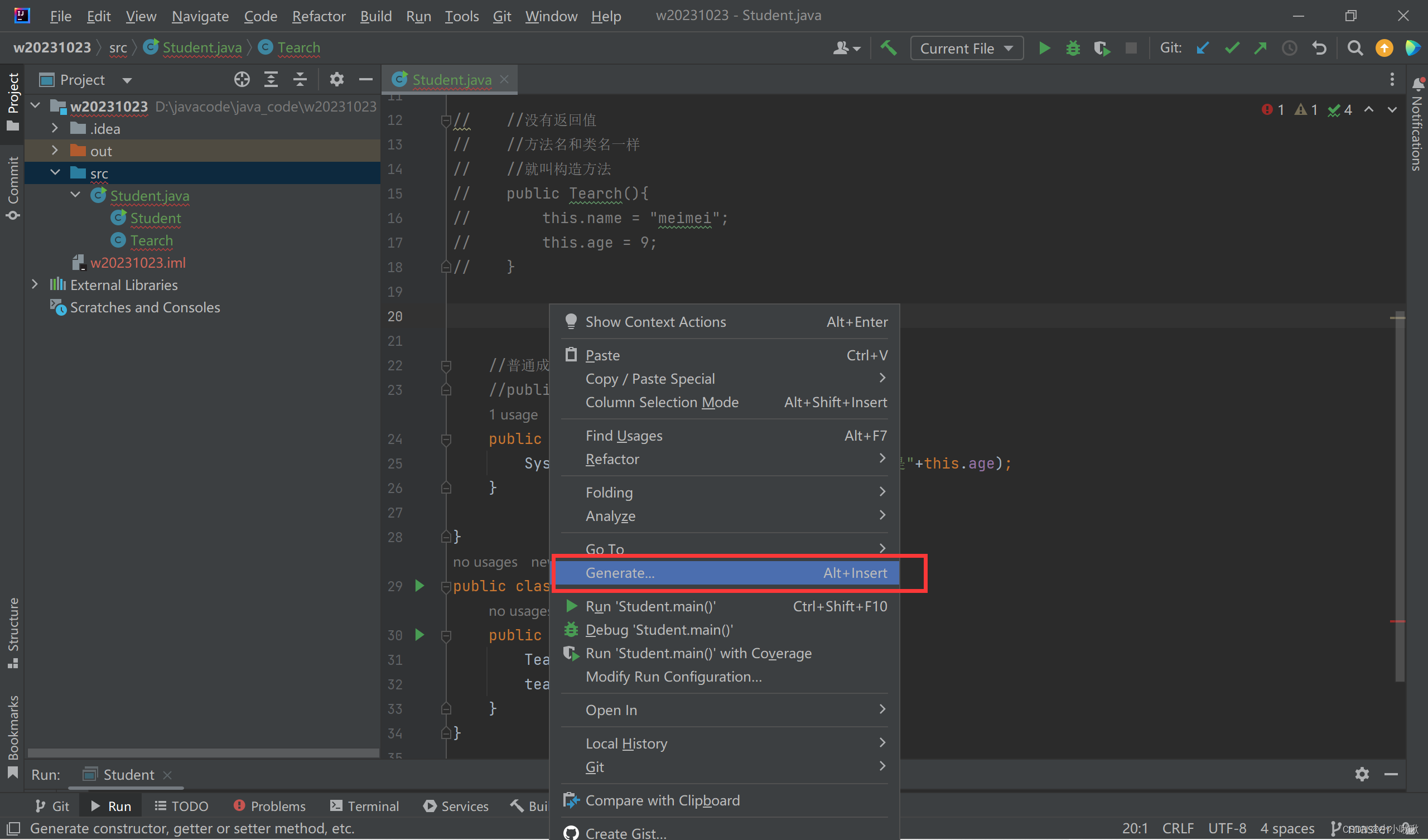Open the Project view mode dropdown
Image resolution: width=1428 pixels, height=840 pixels.
pyautogui.click(x=127, y=80)
